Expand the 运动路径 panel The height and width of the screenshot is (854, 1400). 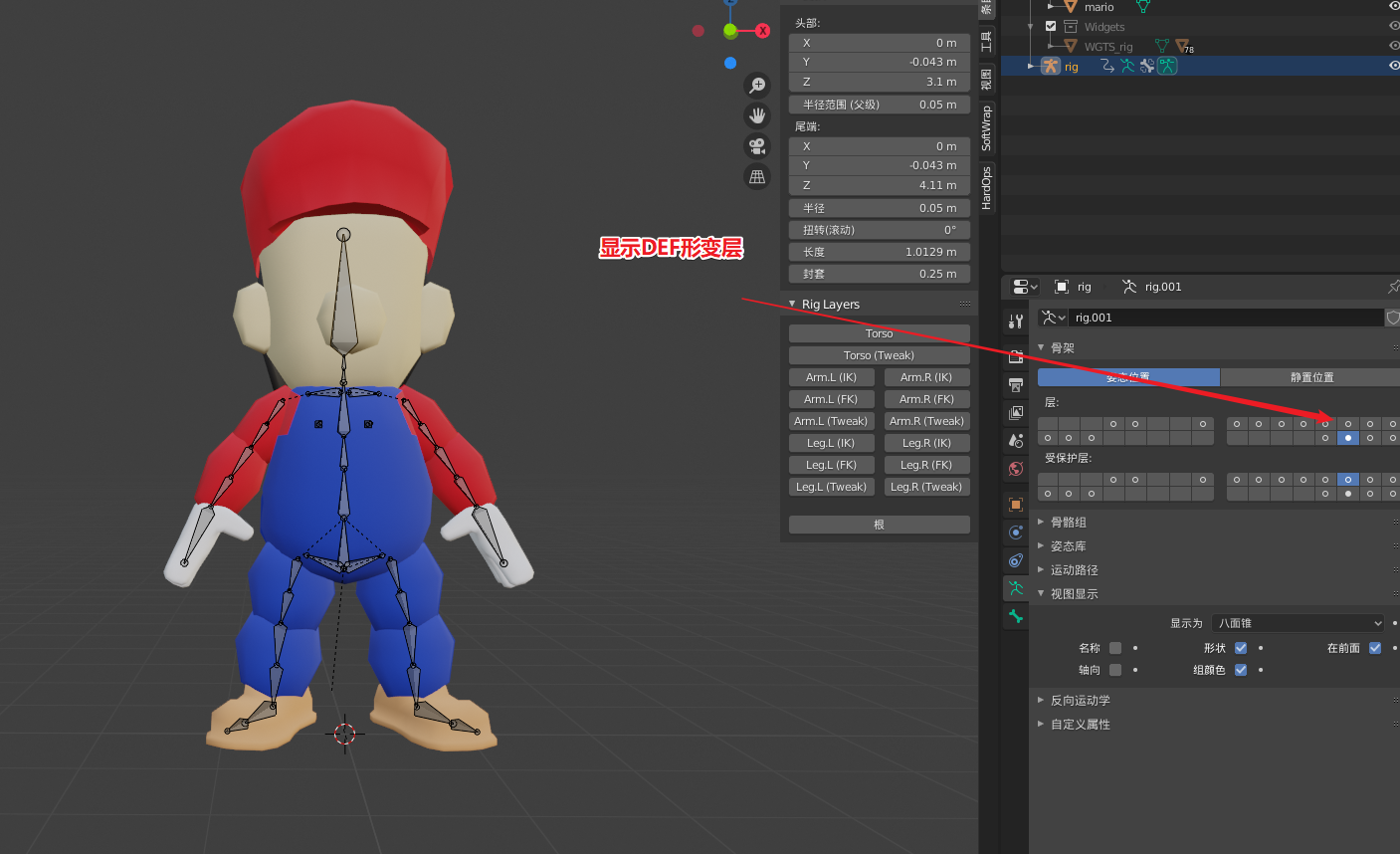tap(1041, 569)
